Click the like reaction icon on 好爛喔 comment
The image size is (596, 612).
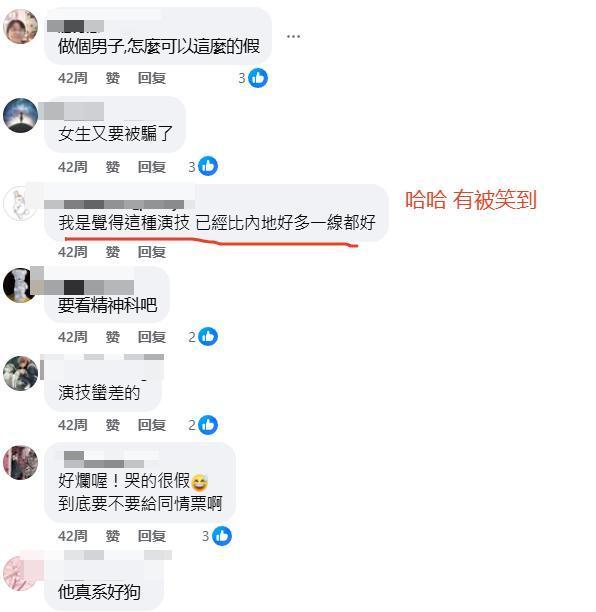coord(222,536)
